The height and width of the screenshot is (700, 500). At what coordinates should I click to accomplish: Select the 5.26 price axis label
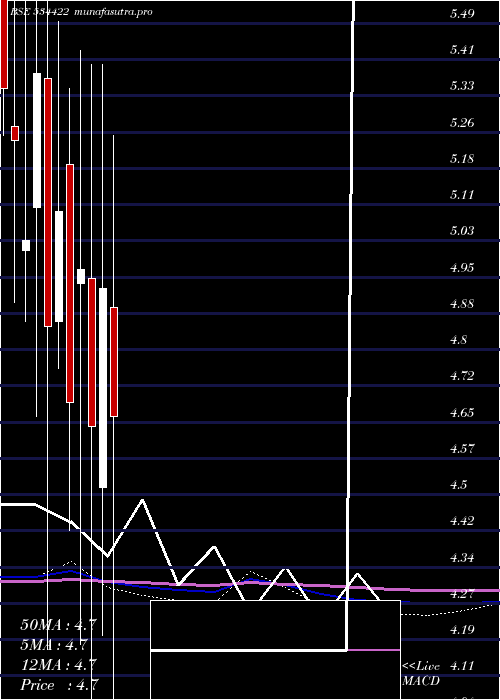462,123
